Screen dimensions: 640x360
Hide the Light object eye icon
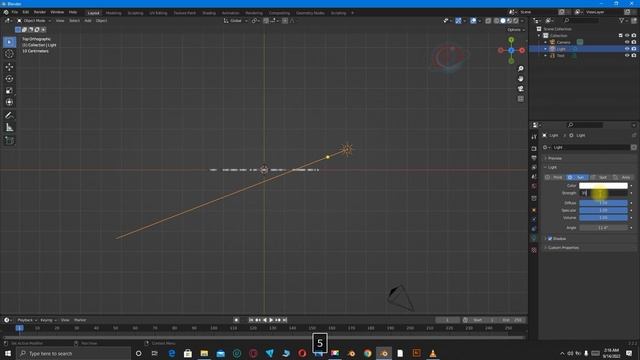point(627,49)
